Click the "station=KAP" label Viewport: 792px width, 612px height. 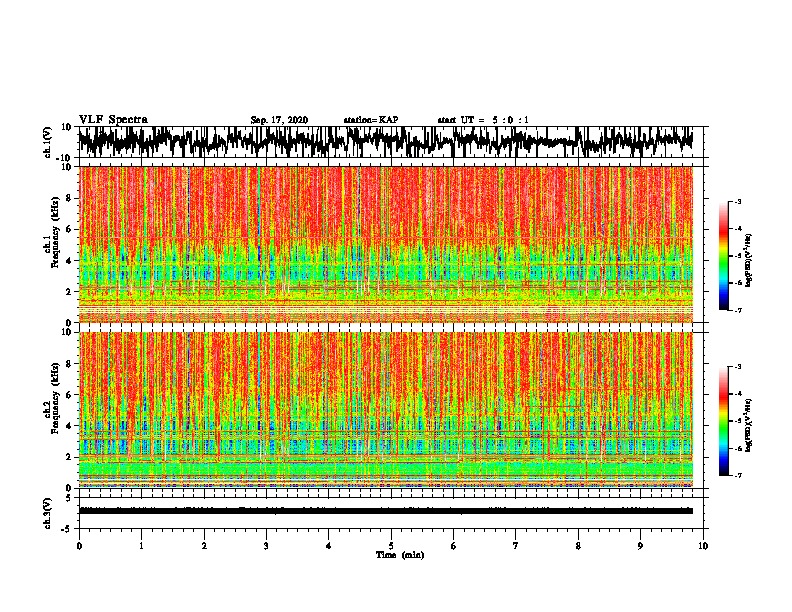point(371,120)
